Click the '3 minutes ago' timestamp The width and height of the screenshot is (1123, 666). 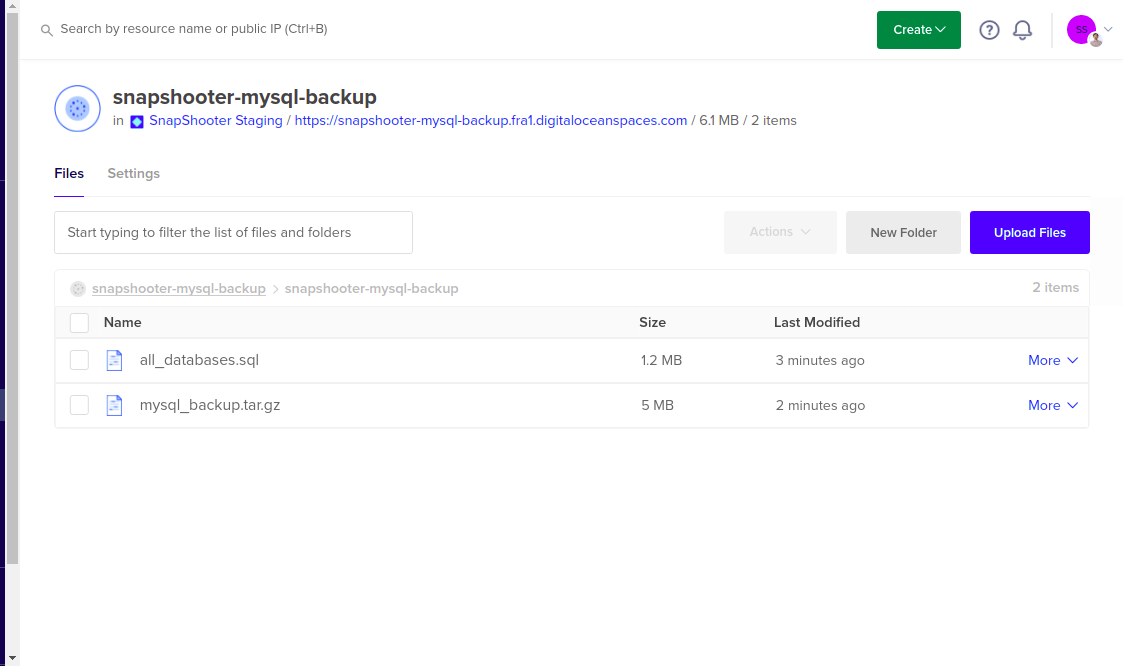tap(820, 360)
